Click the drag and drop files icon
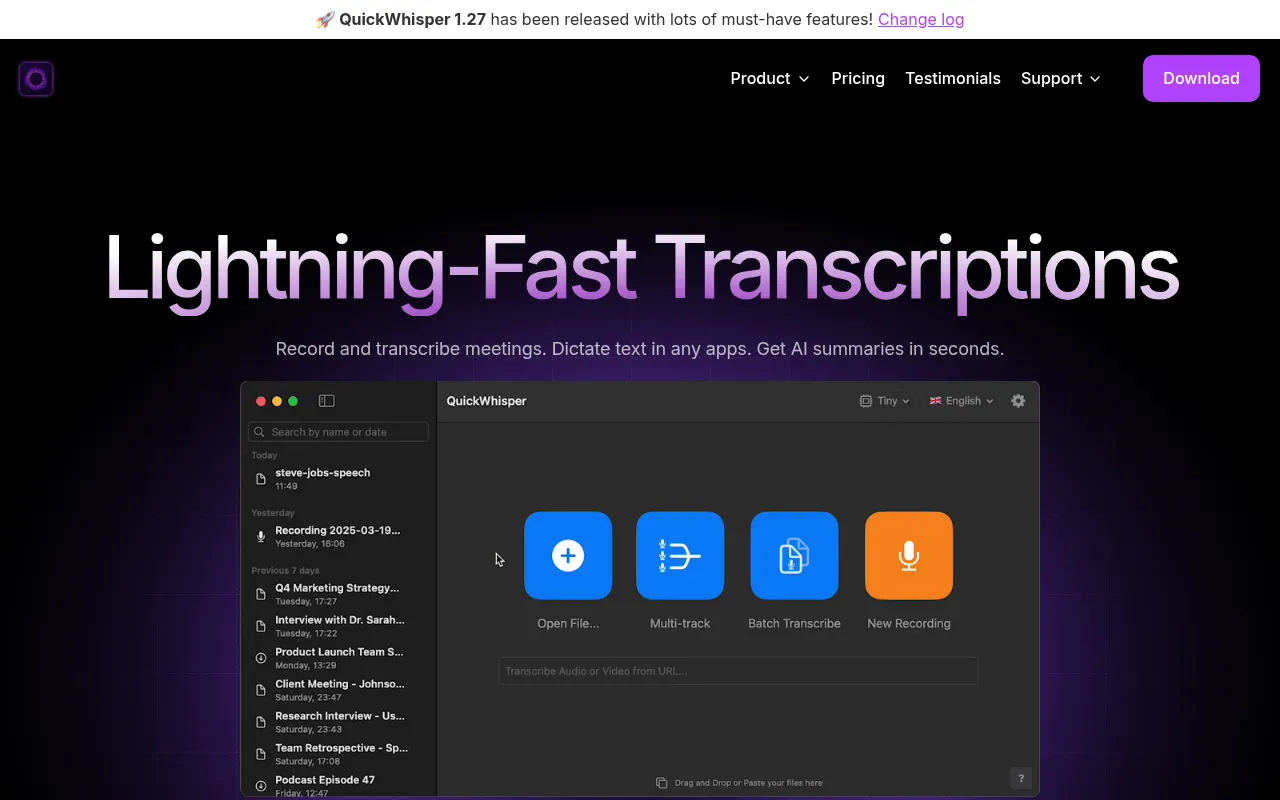1280x800 pixels. 661,783
